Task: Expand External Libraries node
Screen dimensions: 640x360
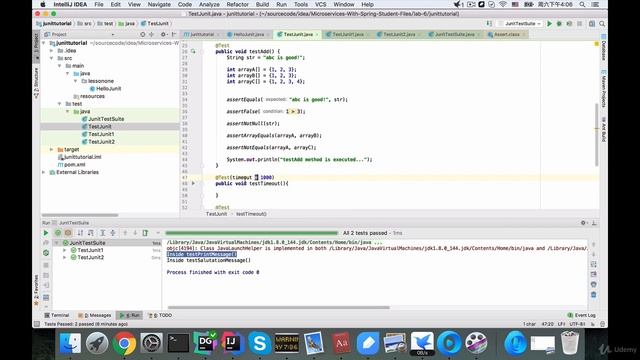Action: [x=44, y=172]
